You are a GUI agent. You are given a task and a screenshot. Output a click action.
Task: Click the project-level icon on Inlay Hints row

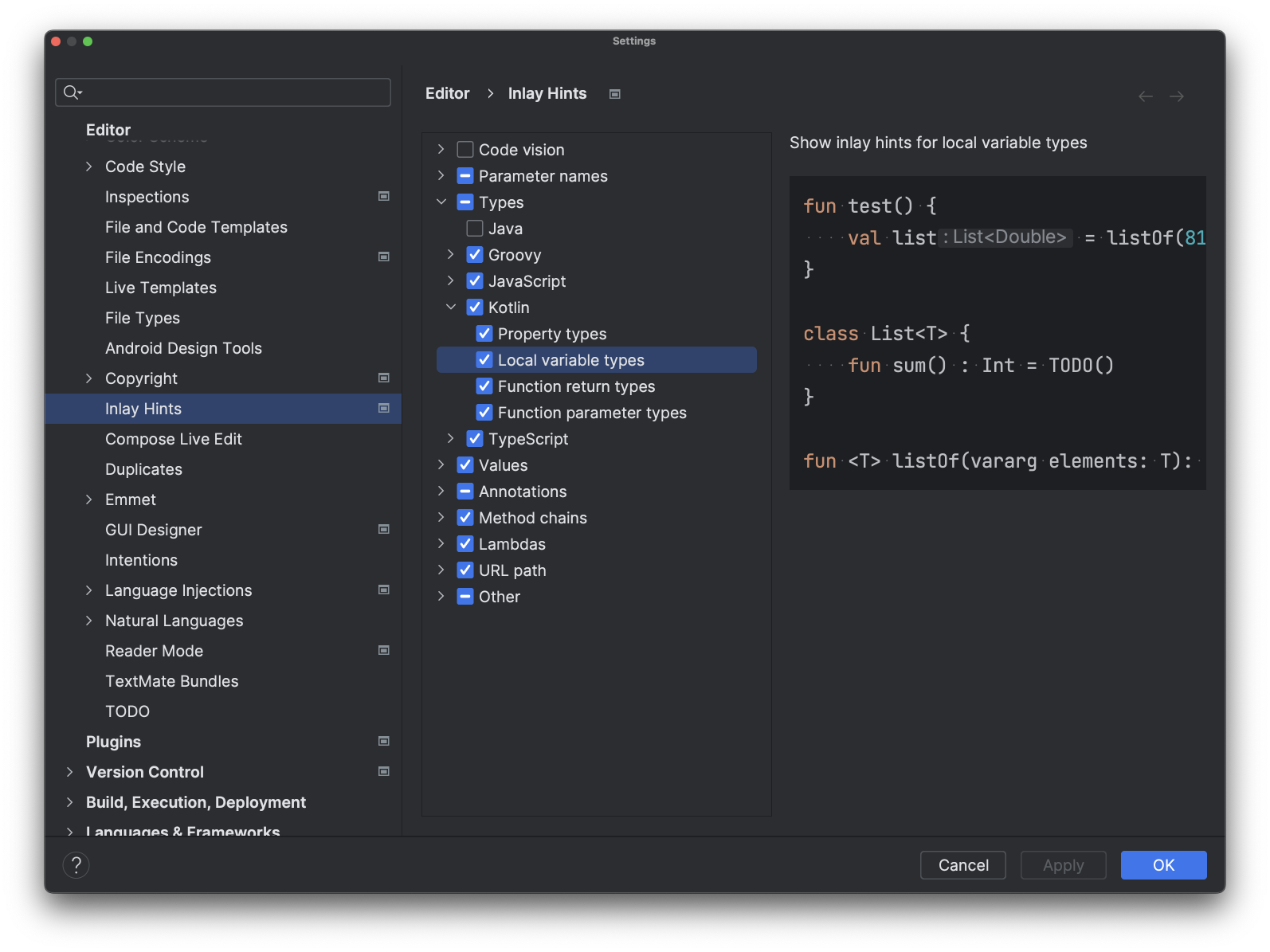click(x=384, y=408)
